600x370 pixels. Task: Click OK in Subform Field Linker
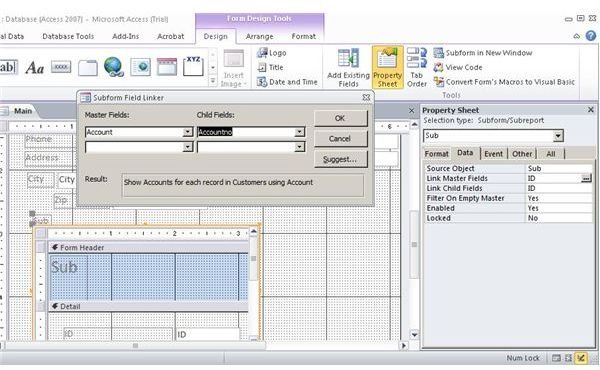tap(341, 118)
